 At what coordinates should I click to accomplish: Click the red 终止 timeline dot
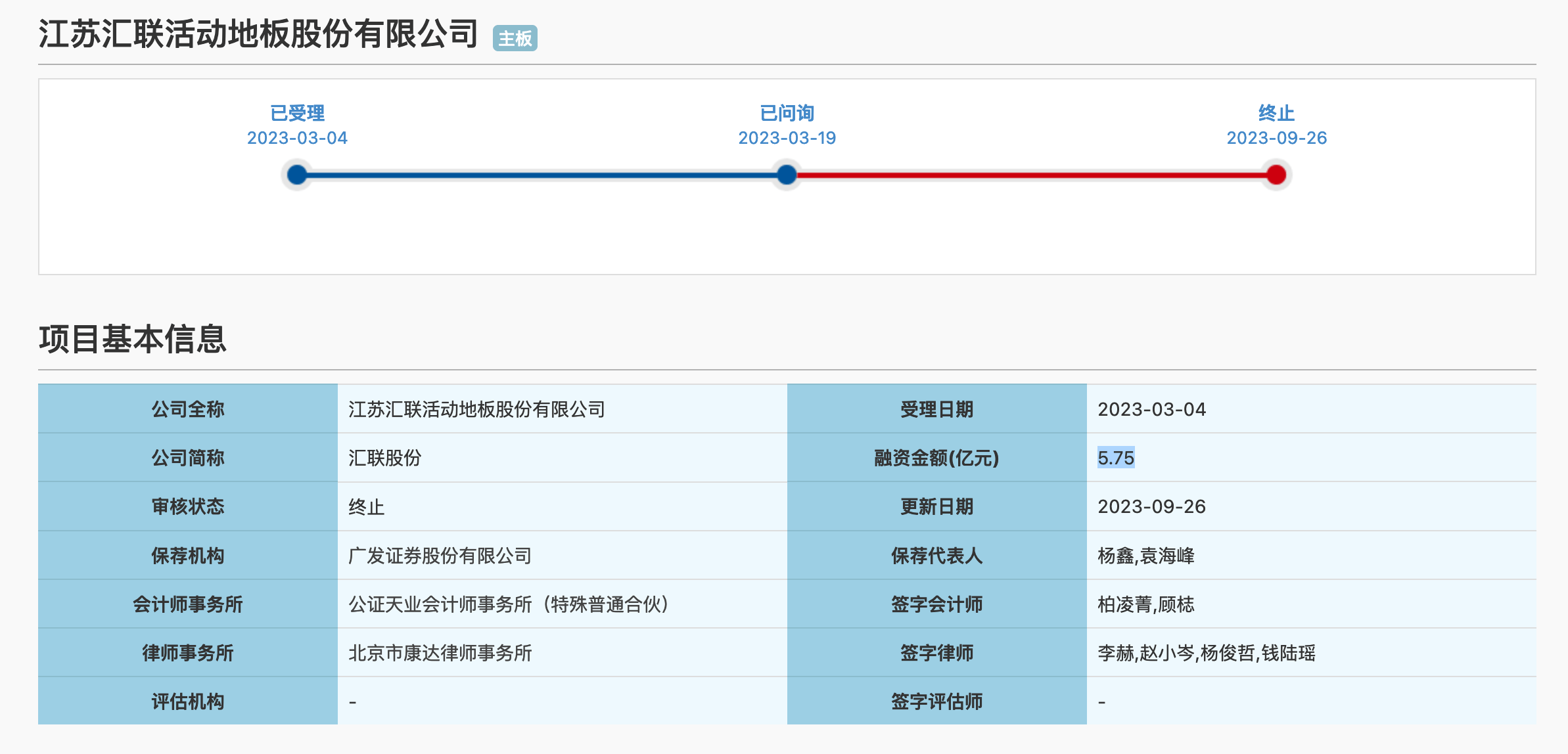(x=1276, y=175)
